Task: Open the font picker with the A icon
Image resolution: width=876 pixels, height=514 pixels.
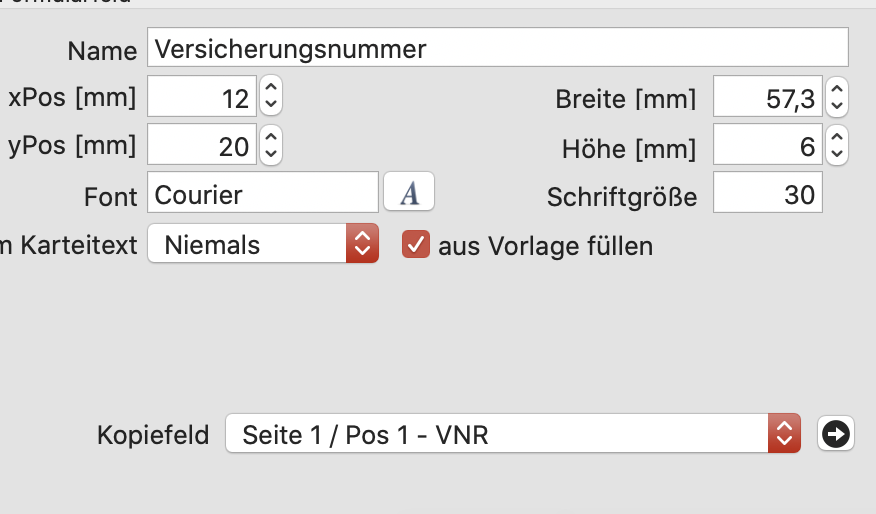Action: tap(409, 192)
